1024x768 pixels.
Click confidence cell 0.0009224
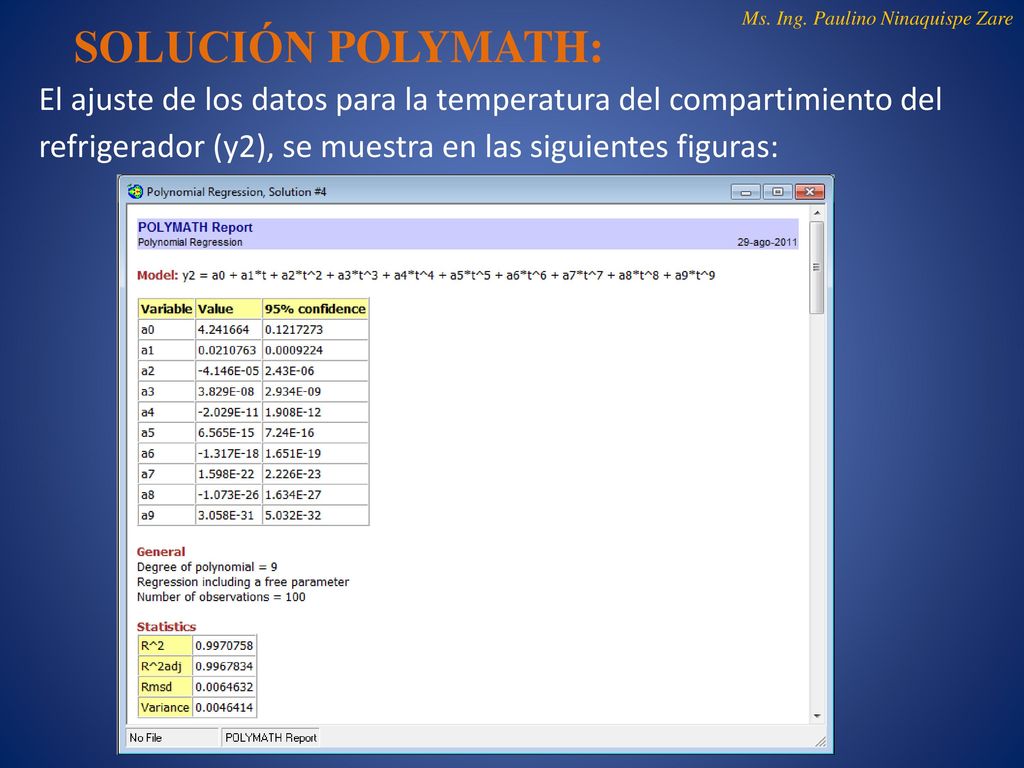315,350
